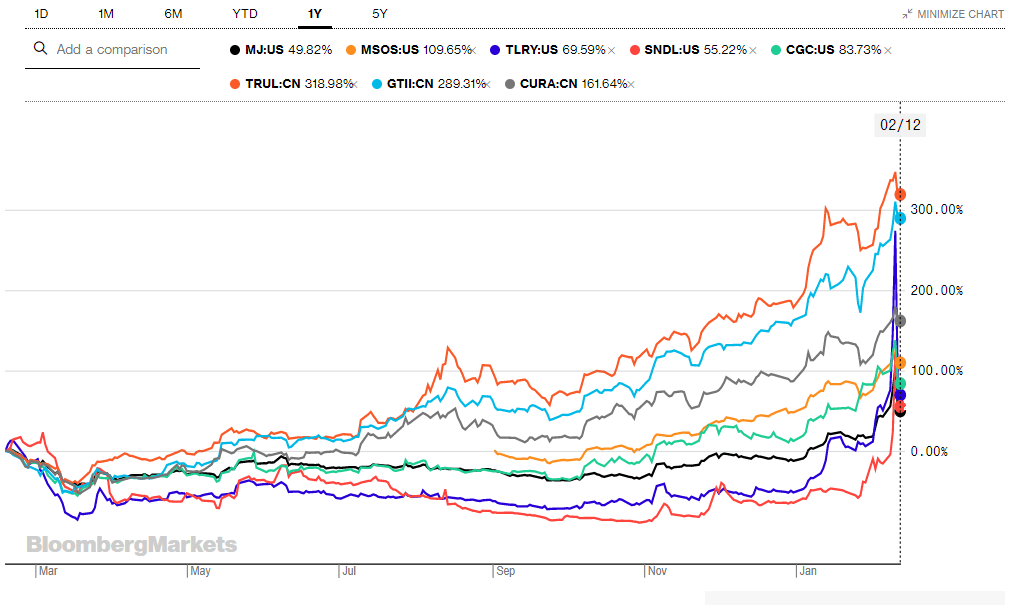Click the orange MSOS:US legend dot
The height and width of the screenshot is (605, 1016).
351,50
